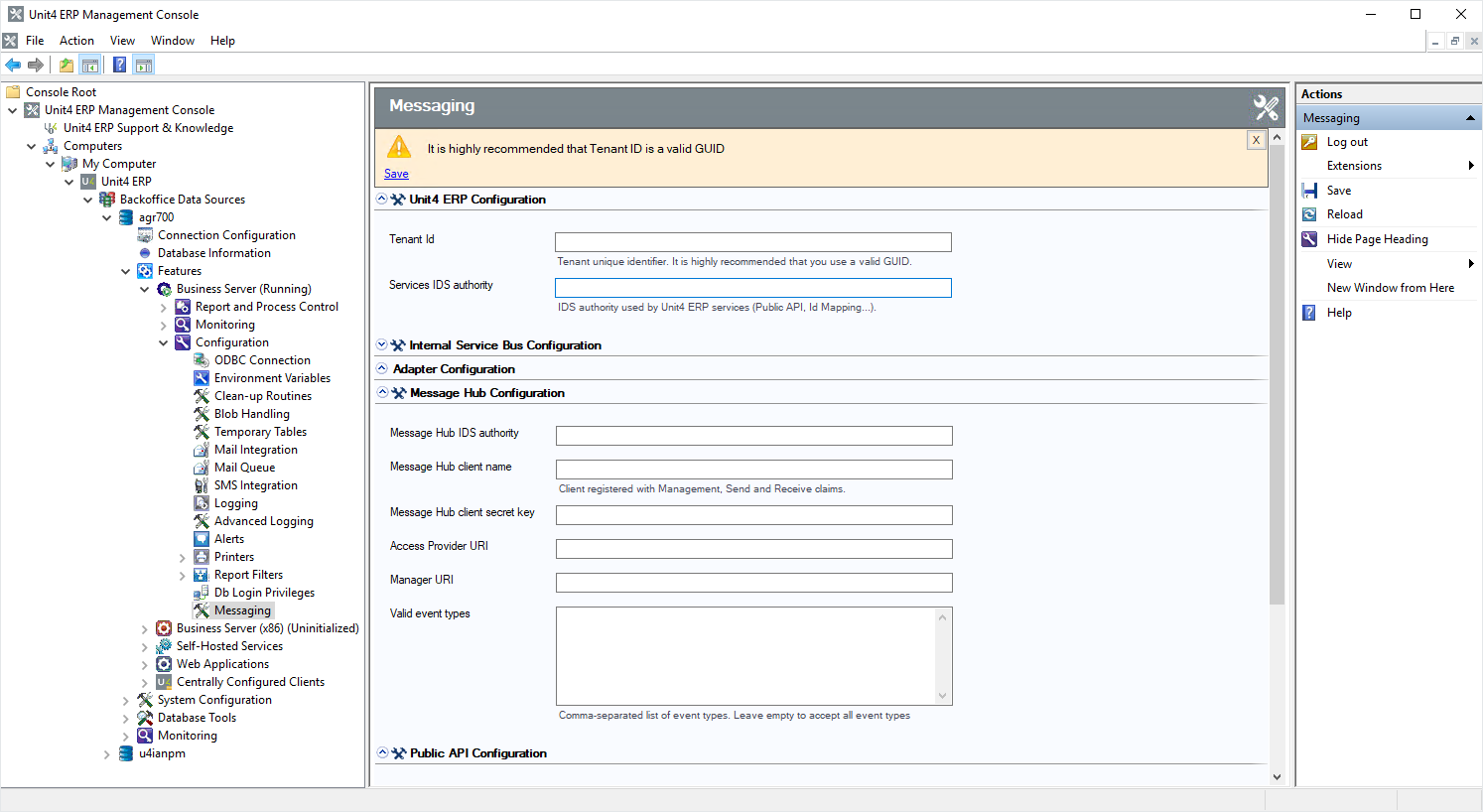The width and height of the screenshot is (1483, 812).
Task: Toggle Adapter Configuration section chevron
Action: pyautogui.click(x=382, y=369)
